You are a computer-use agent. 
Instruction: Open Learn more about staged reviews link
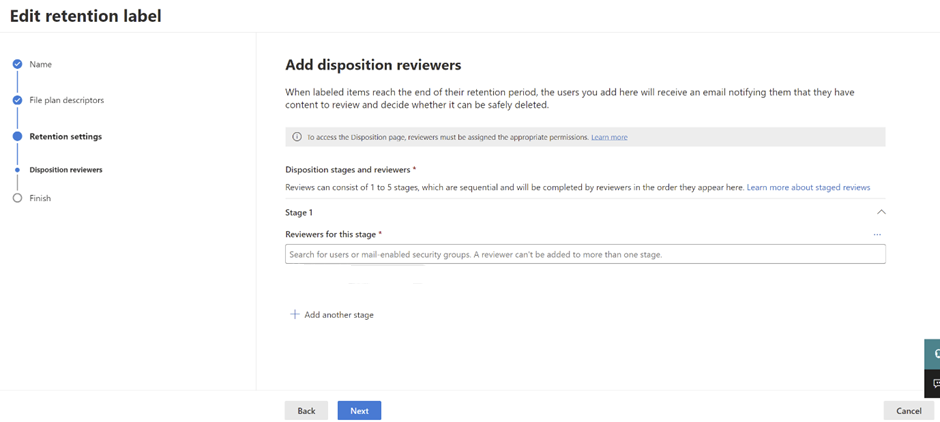[808, 187]
